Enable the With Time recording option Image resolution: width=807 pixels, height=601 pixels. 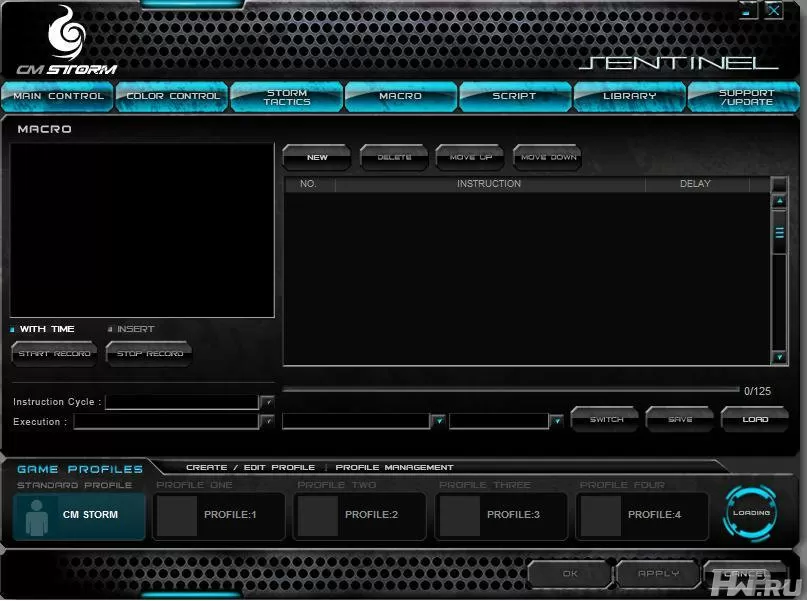coord(13,330)
